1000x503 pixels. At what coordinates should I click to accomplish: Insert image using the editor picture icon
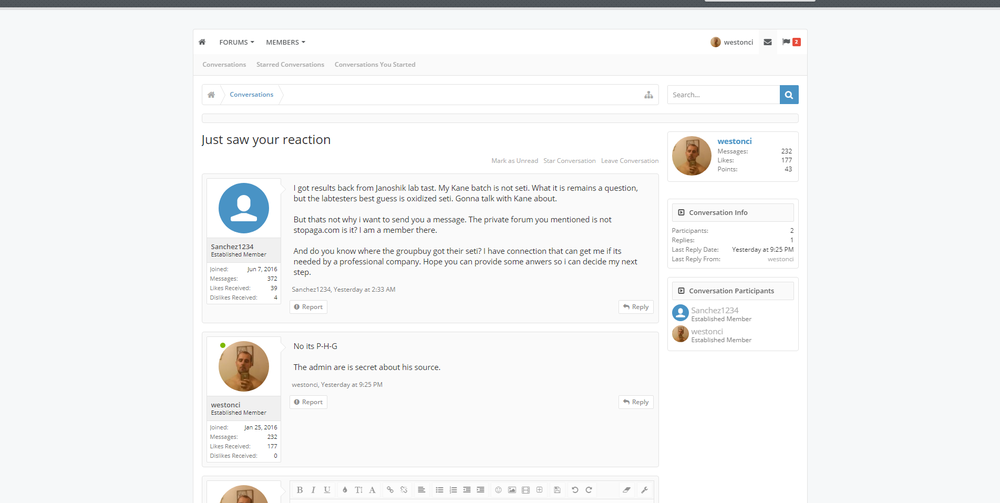512,490
